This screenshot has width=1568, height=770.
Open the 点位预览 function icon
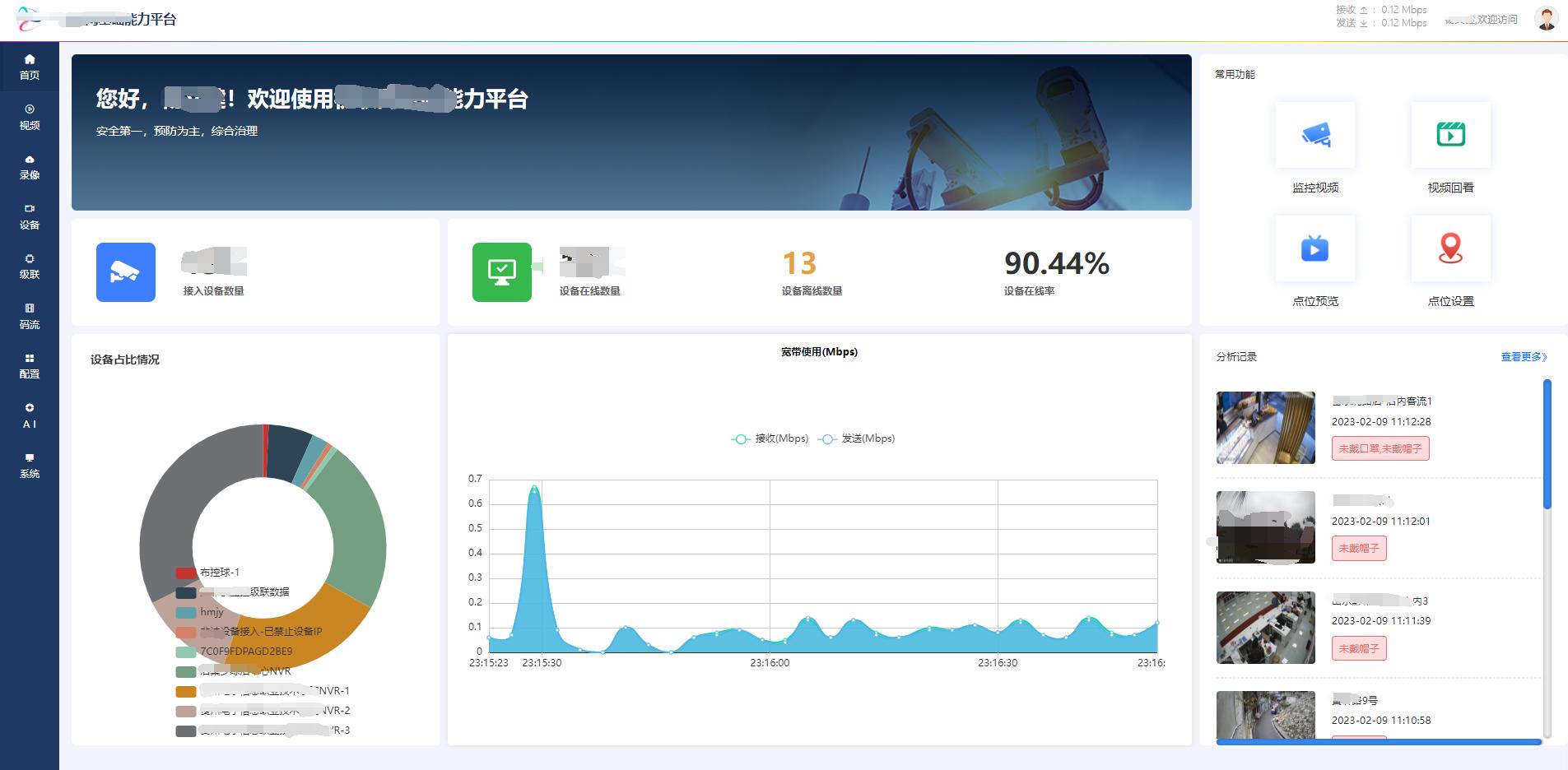coord(1314,248)
